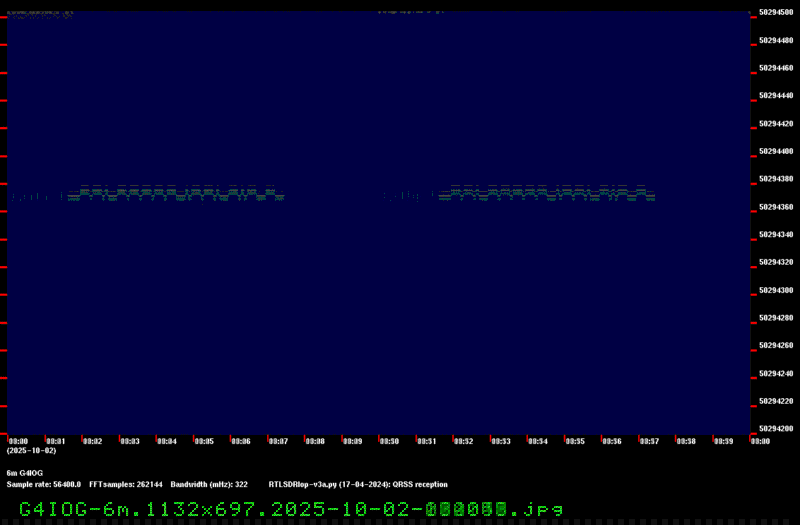Click the 00:09 time label
This screenshot has width=800, height=525.
pyautogui.click(x=353, y=441)
